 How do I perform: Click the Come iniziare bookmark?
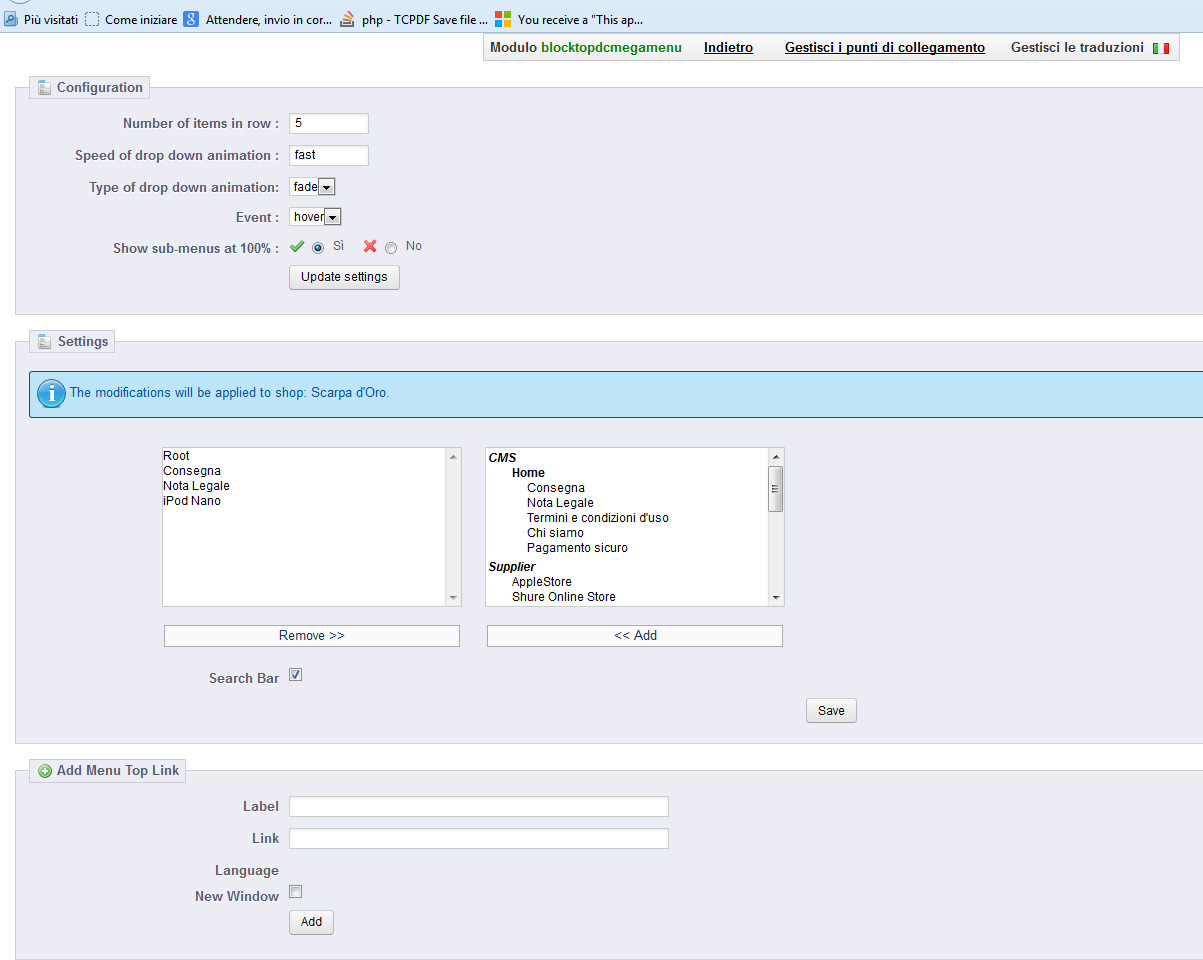[131, 19]
